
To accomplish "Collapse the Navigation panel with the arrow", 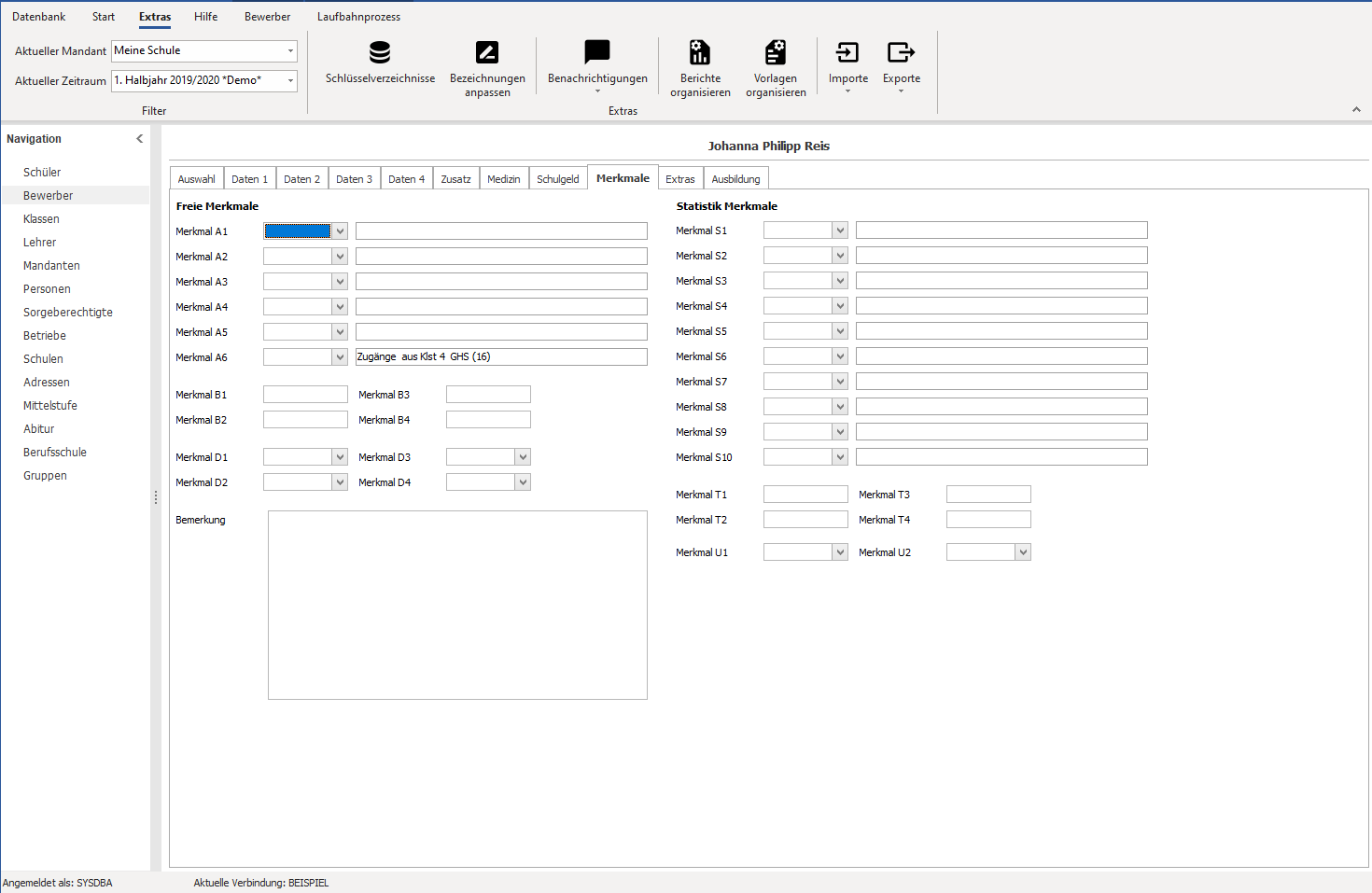I will [140, 139].
